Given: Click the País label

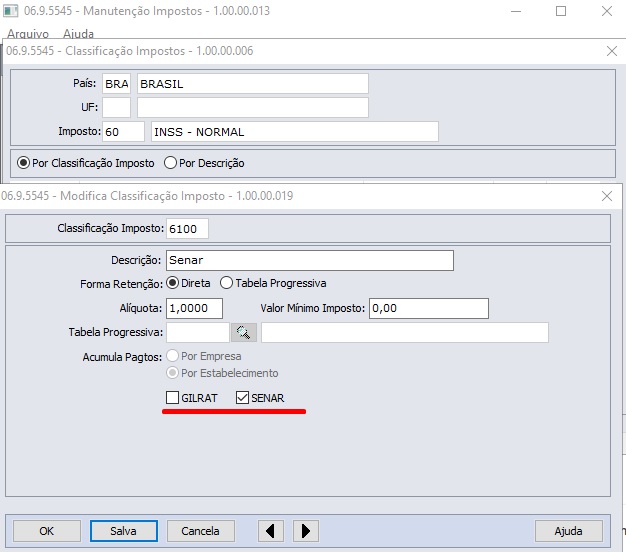Looking at the screenshot, I should 84,83.
